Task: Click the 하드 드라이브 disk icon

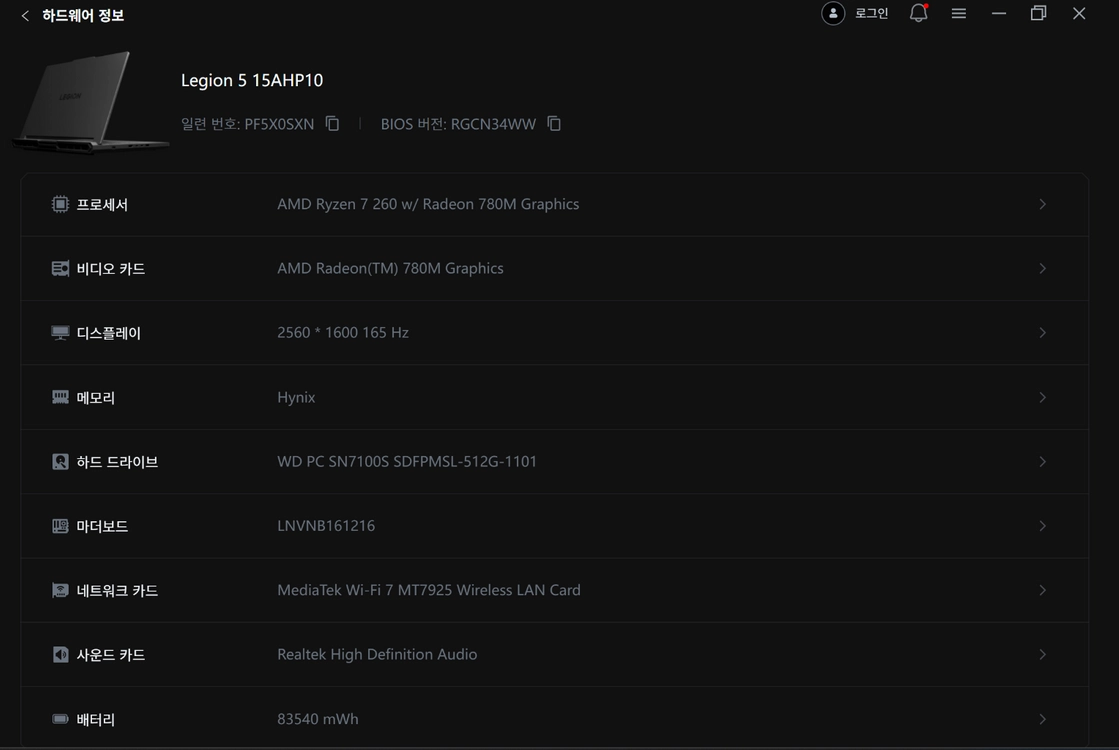Action: coord(61,462)
